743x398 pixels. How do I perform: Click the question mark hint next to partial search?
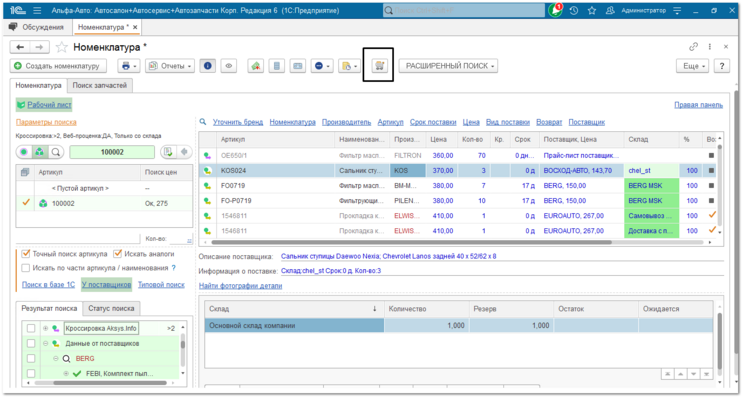(x=174, y=268)
